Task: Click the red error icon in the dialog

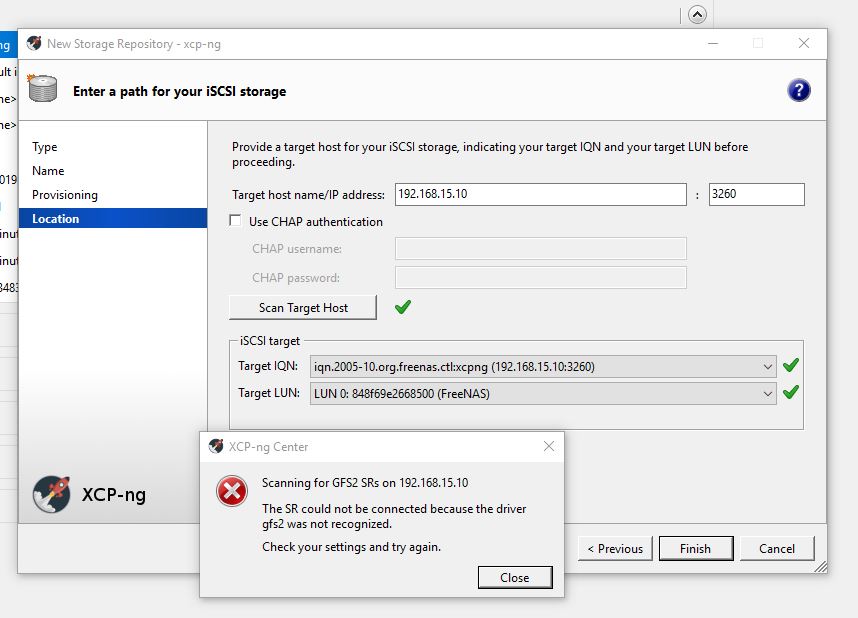Action: coord(232,490)
